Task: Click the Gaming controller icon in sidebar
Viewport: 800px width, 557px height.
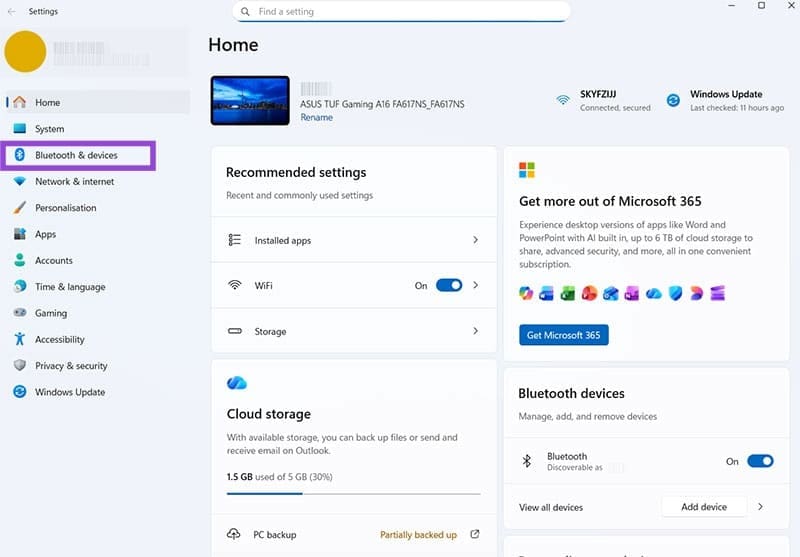Action: coord(20,313)
